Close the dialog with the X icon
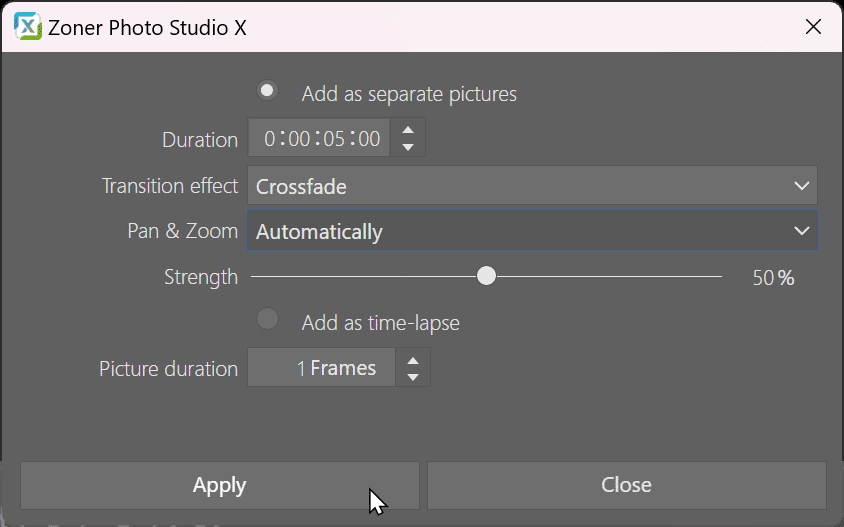The width and height of the screenshot is (844, 527). pyautogui.click(x=814, y=27)
